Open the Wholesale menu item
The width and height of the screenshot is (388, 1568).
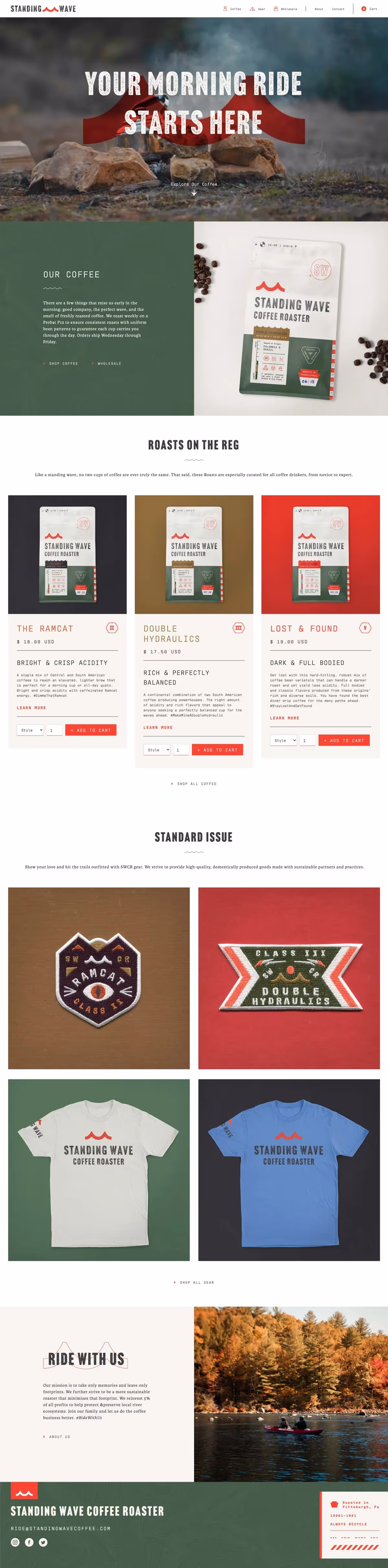click(x=285, y=9)
